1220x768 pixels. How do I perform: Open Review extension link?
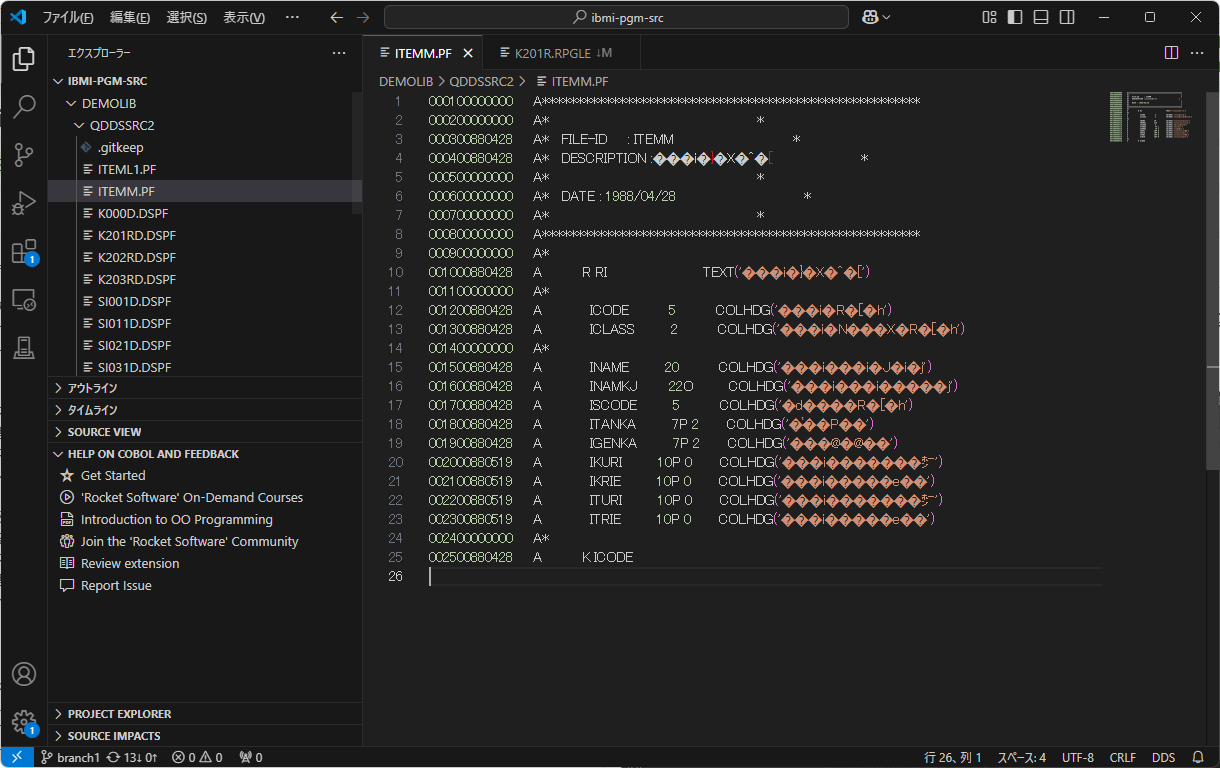coord(130,564)
